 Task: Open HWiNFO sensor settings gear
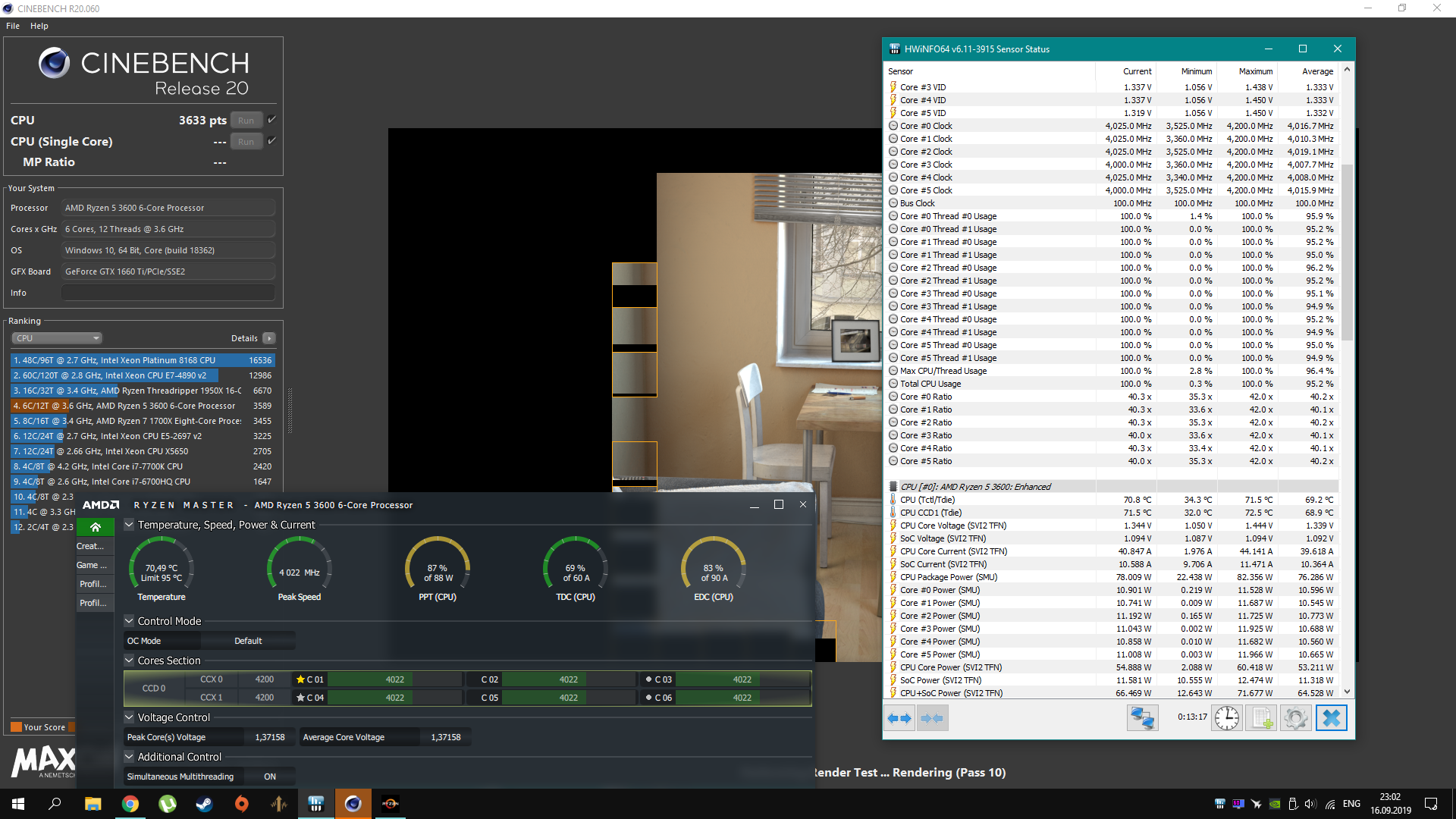click(1295, 718)
